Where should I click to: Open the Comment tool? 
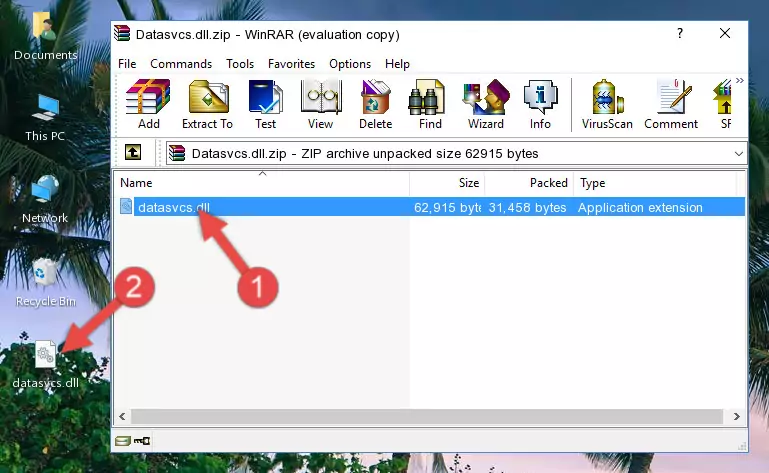pos(671,104)
